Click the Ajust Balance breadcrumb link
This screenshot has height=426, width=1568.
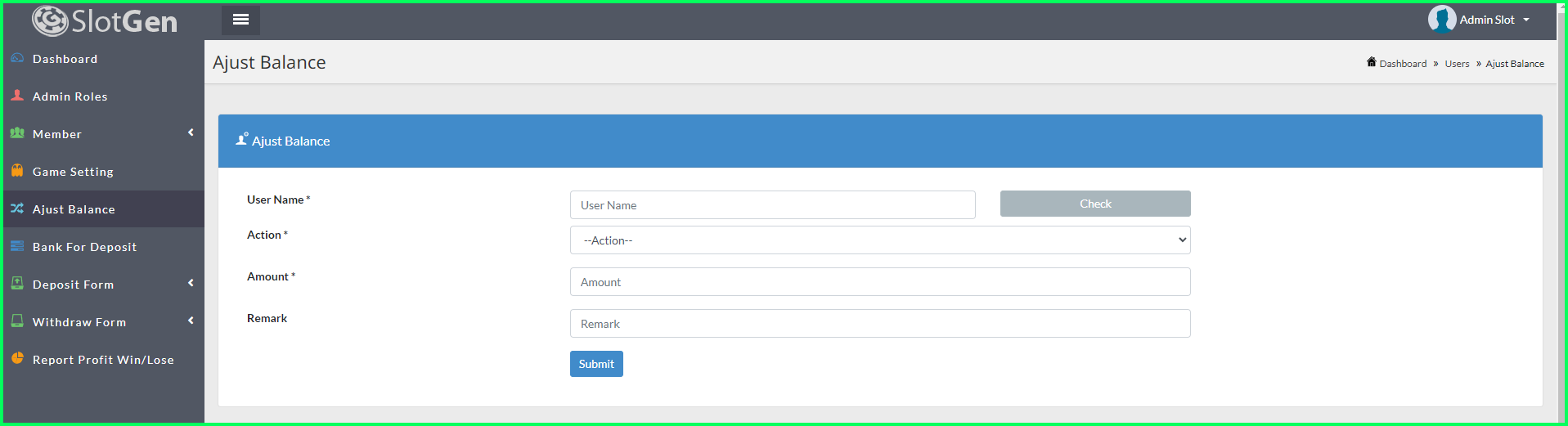(x=1515, y=64)
